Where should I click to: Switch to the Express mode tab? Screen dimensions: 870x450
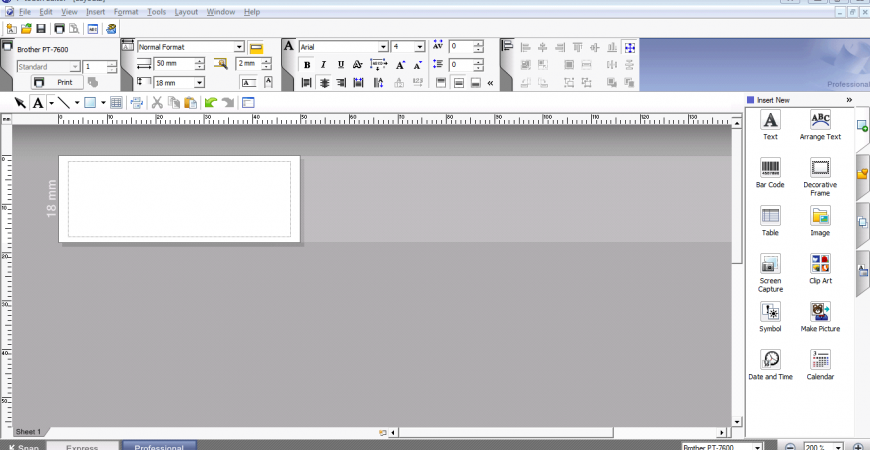[82, 447]
